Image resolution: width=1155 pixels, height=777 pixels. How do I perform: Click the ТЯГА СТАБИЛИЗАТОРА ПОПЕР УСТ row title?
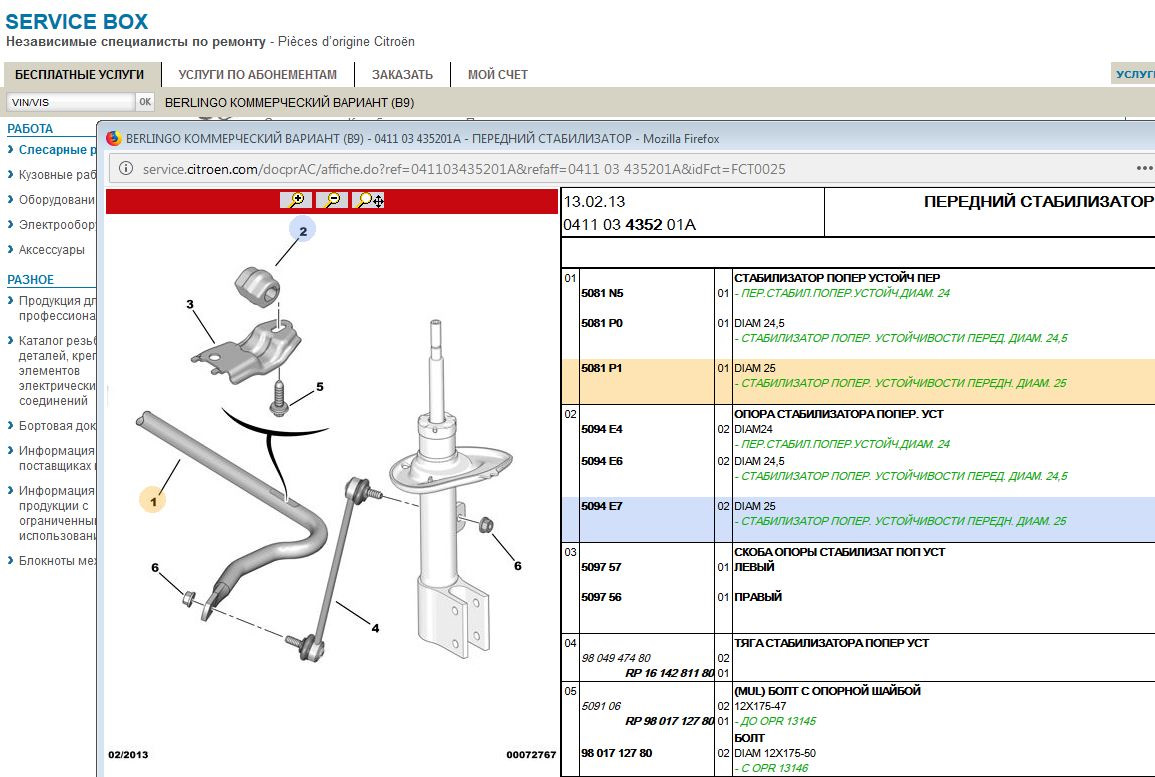tap(831, 643)
